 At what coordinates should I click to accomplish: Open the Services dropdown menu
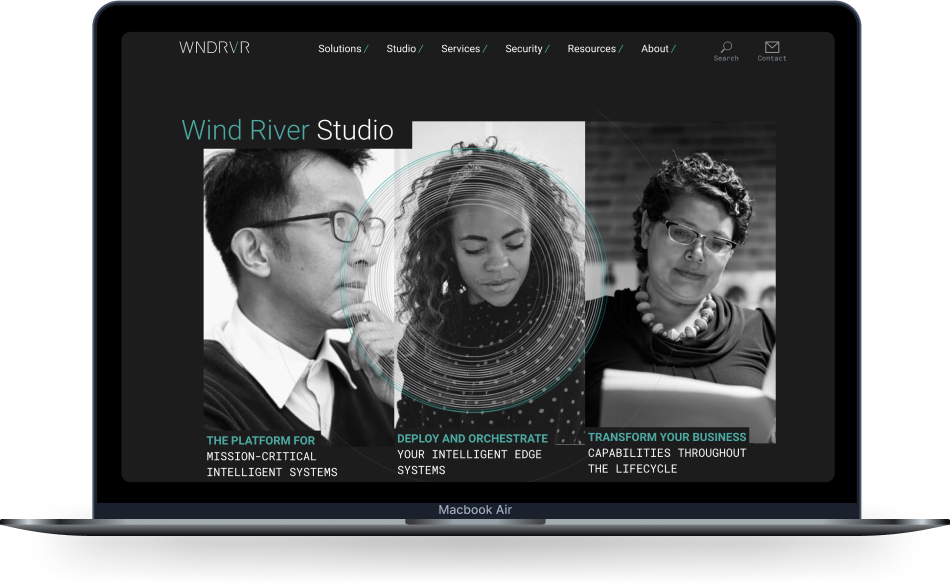[x=462, y=48]
